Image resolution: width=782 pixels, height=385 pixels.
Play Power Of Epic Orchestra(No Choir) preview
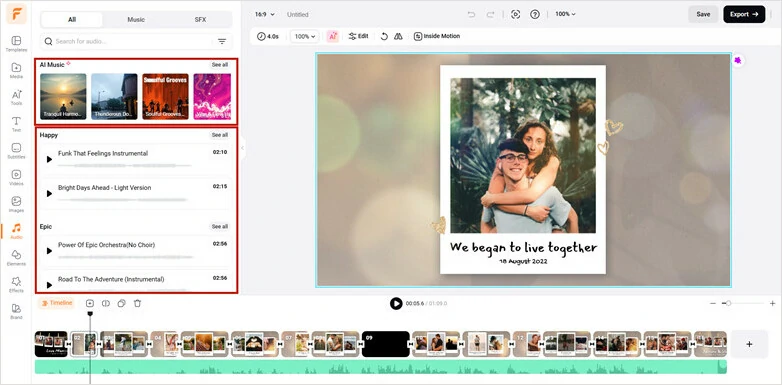click(x=49, y=251)
